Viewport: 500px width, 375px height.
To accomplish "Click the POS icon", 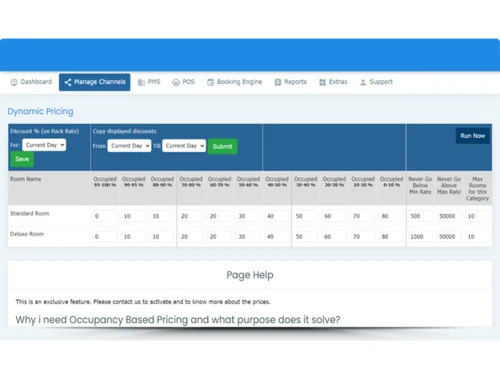I will tap(176, 82).
